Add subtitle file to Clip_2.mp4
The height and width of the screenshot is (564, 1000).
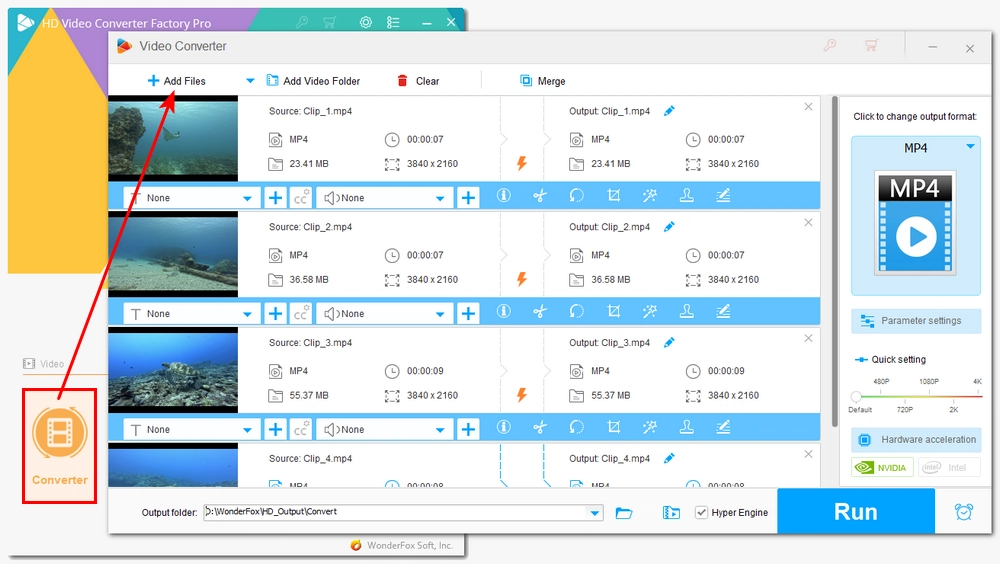[276, 314]
